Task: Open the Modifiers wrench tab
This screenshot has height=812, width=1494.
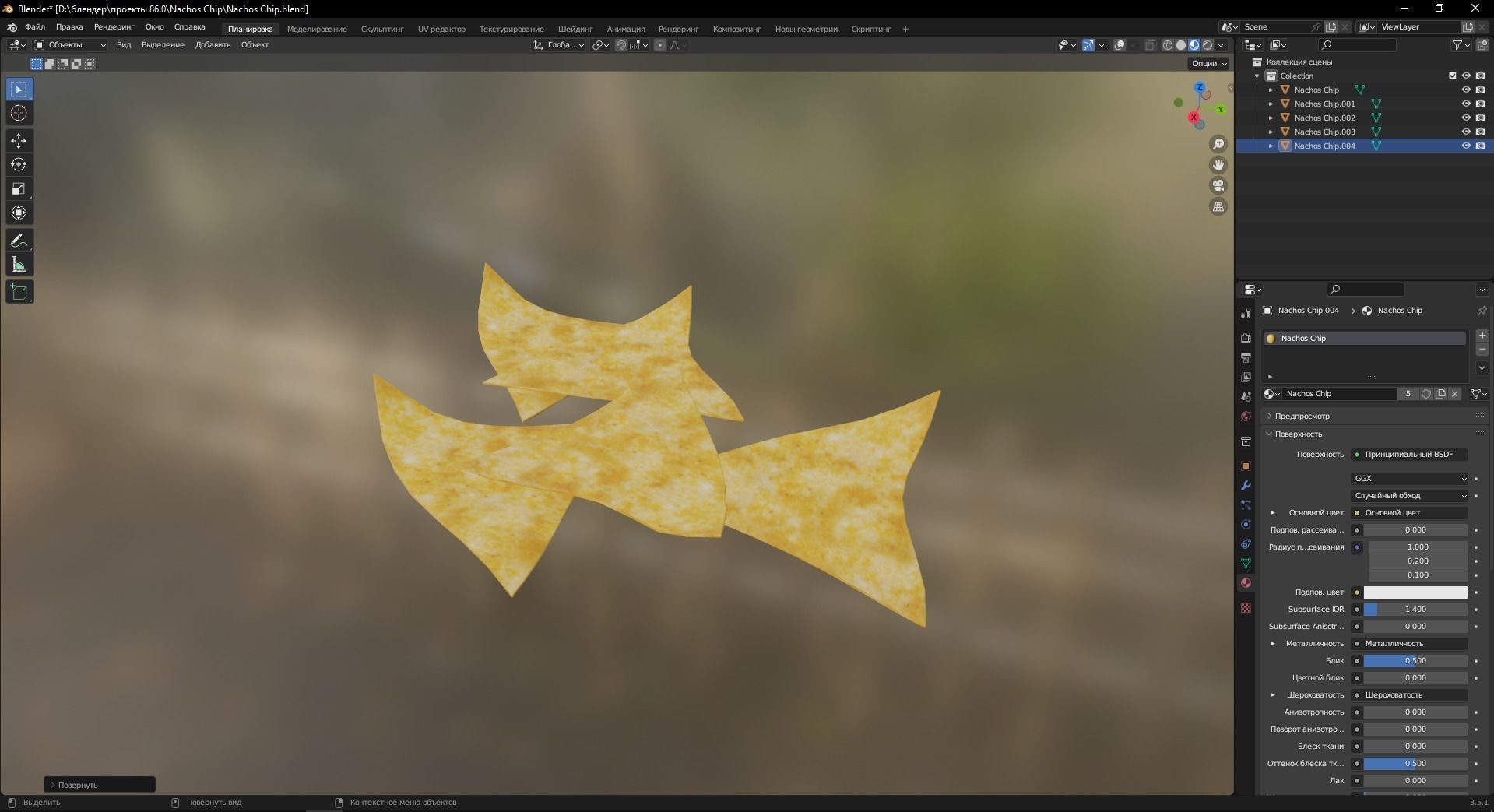Action: tap(1246, 485)
